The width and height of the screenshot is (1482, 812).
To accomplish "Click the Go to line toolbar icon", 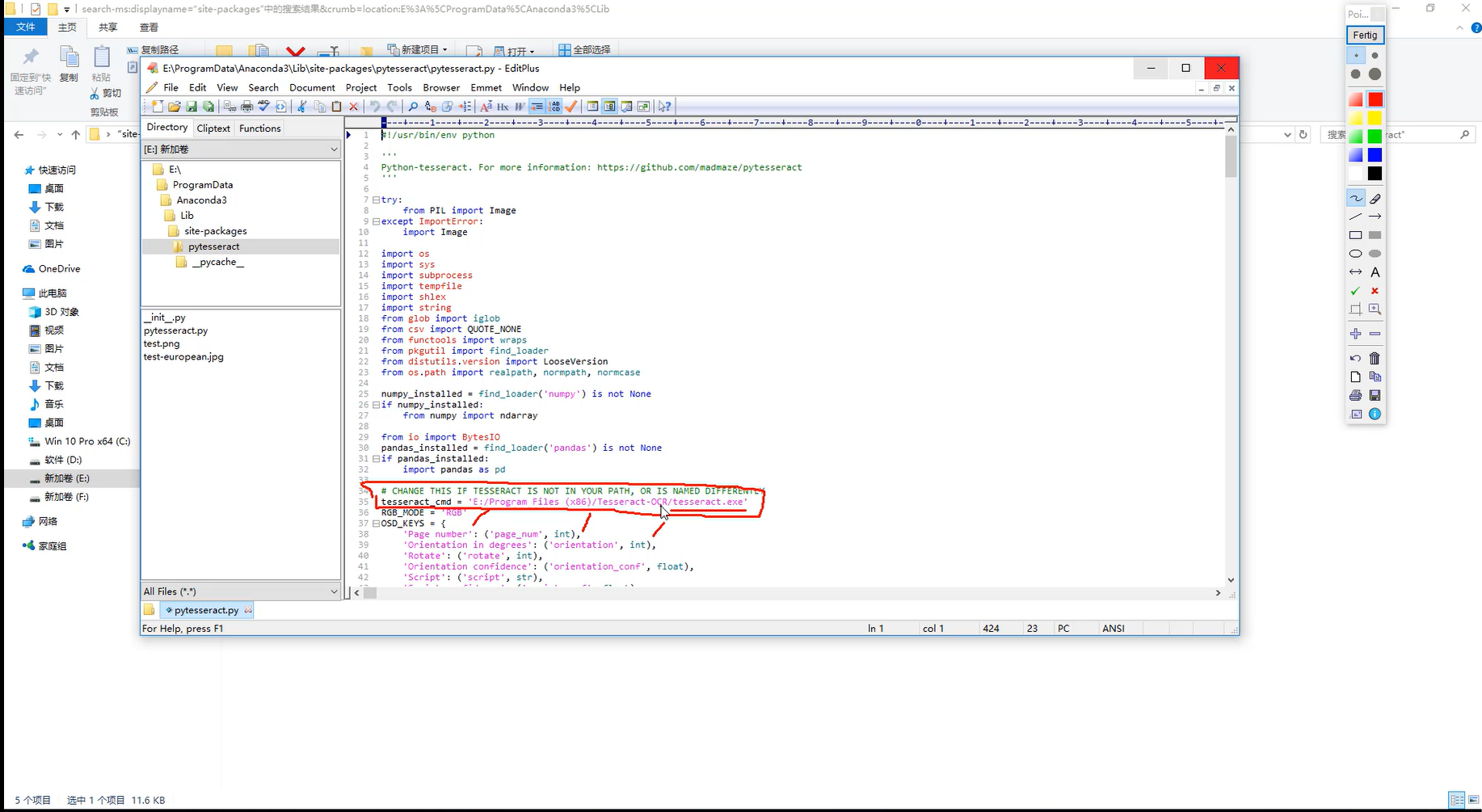I will [465, 107].
